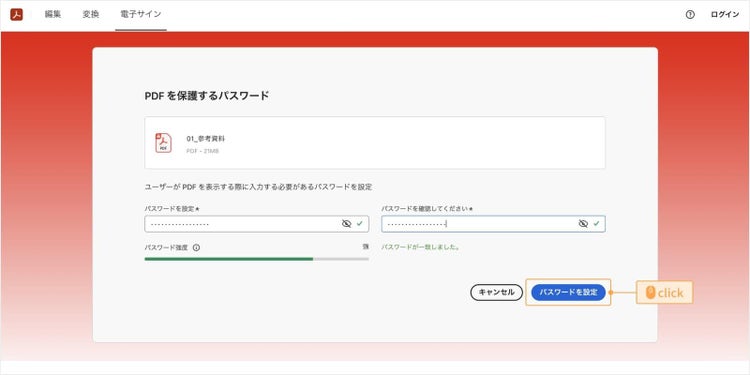This screenshot has width=750, height=375.
Task: Click the Adobe Acrobat logo icon
Action: [17, 14]
